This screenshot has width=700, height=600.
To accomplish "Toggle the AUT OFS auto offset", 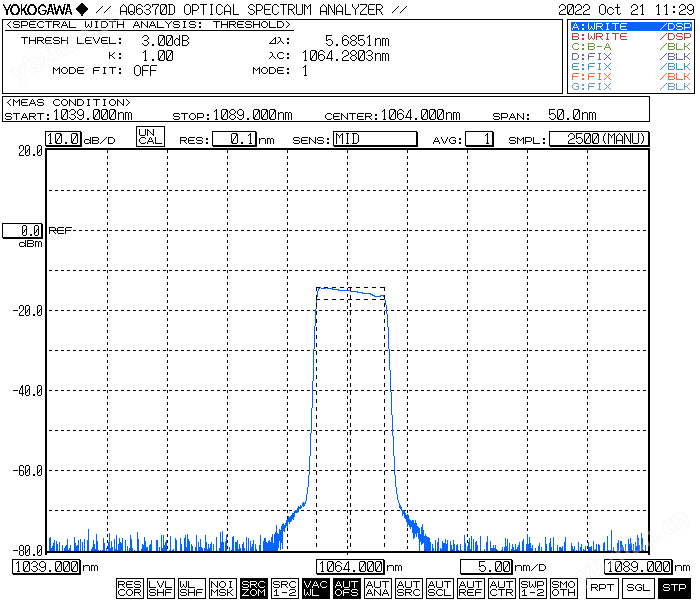I will [x=346, y=588].
